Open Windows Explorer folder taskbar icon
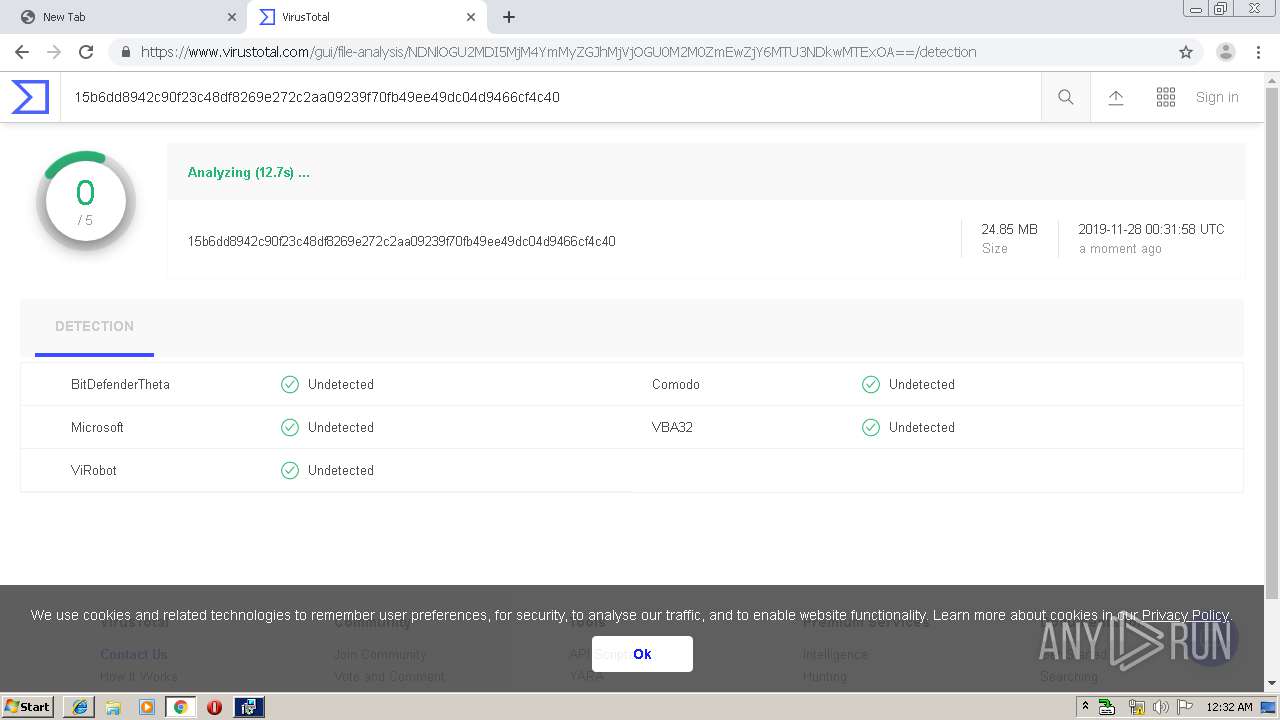The width and height of the screenshot is (1280, 720). (113, 707)
